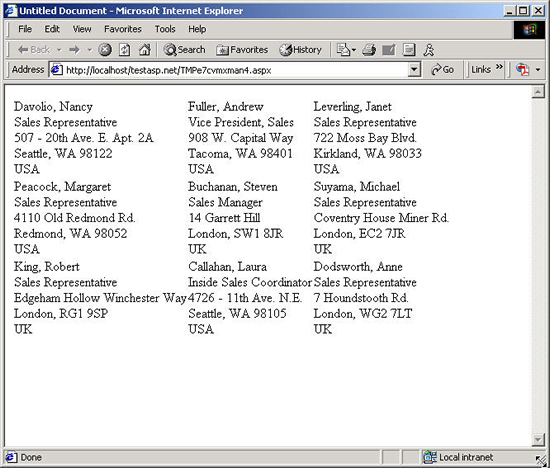Click the Acrobat PDF toolbar icon
Screen dimensions: 550x468
(523, 69)
